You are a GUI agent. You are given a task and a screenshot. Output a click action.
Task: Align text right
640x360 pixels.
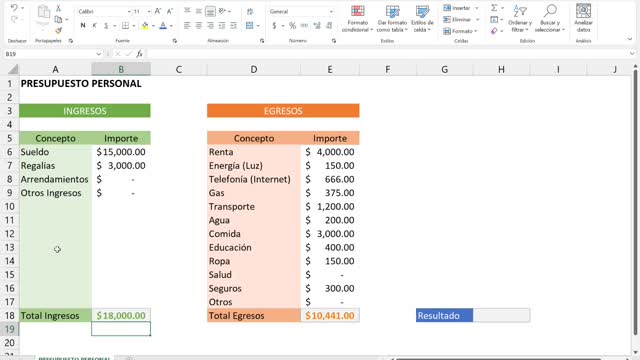[x=210, y=26]
